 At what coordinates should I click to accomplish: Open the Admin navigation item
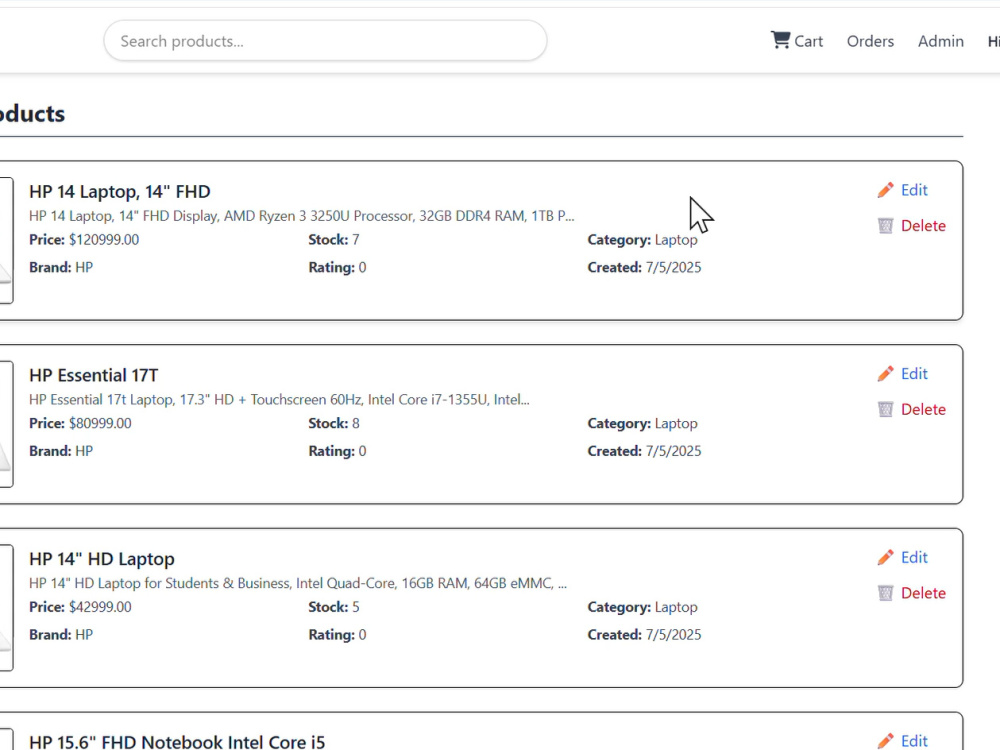(x=941, y=41)
